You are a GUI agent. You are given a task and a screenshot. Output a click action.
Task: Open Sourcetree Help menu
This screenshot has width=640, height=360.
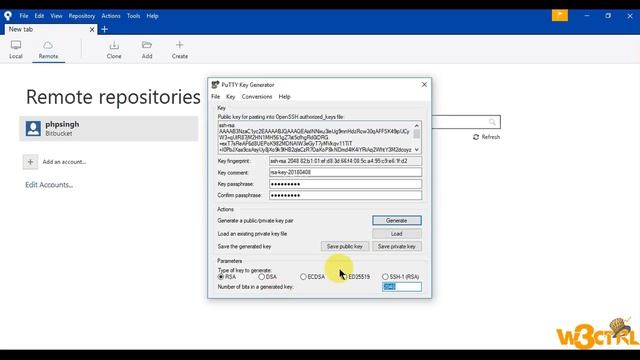[x=152, y=16]
